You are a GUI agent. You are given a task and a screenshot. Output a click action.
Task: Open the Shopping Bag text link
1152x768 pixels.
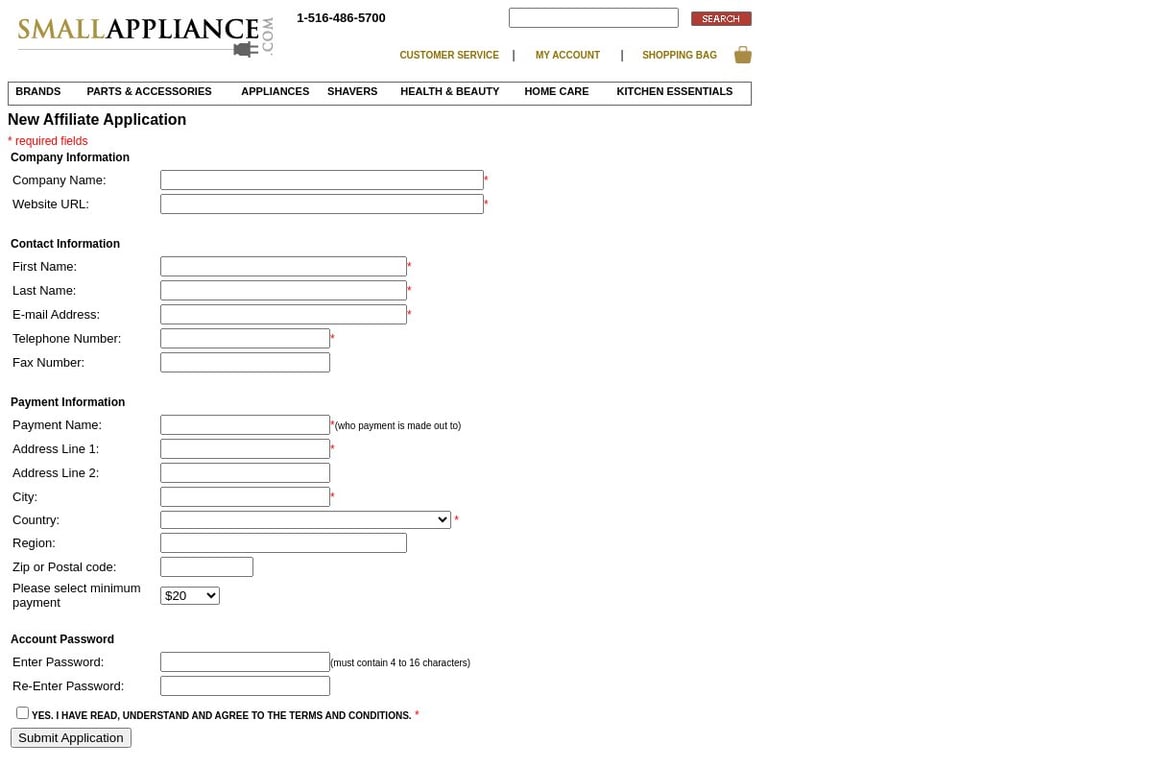point(679,55)
